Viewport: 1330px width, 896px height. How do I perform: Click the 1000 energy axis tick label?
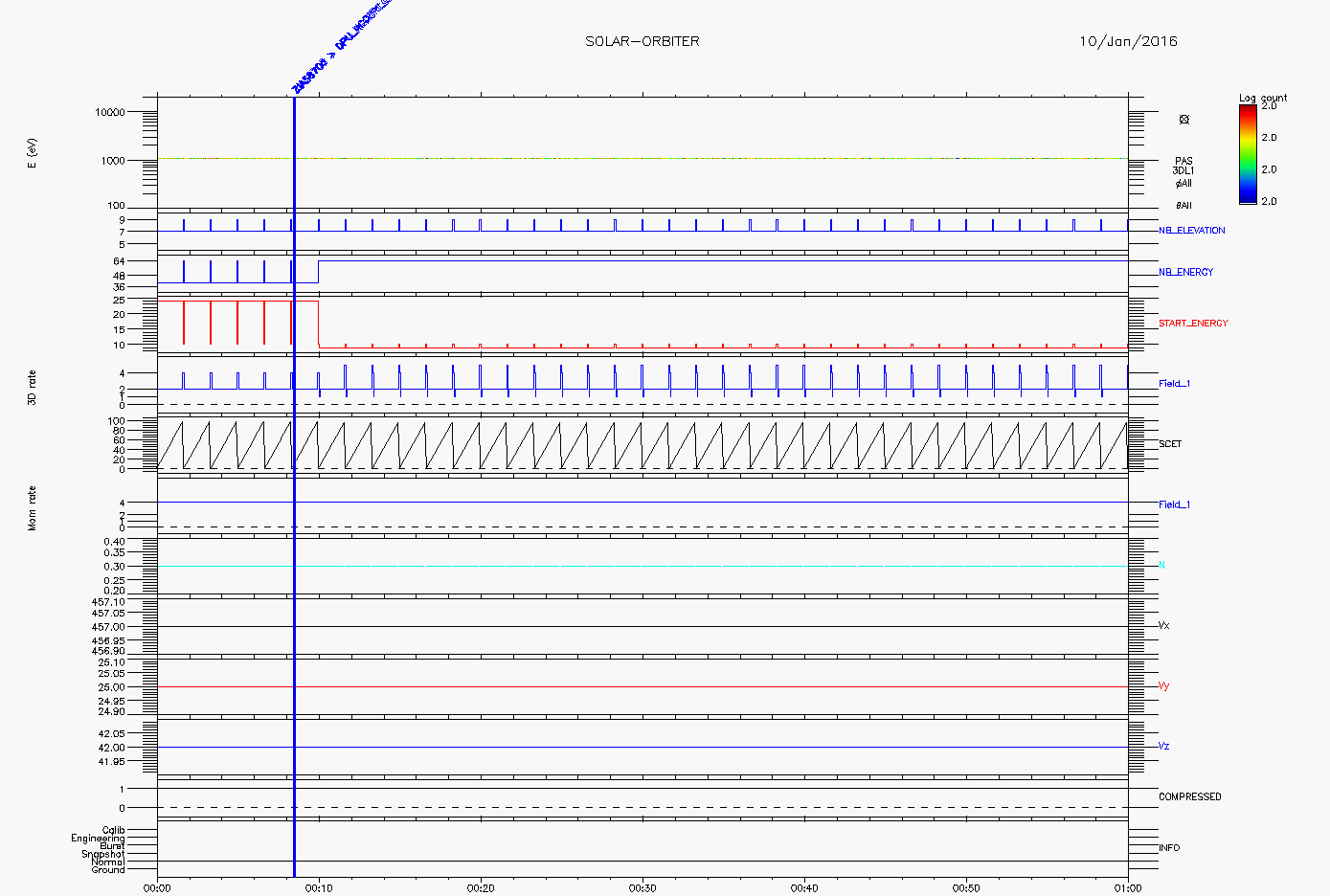point(113,161)
